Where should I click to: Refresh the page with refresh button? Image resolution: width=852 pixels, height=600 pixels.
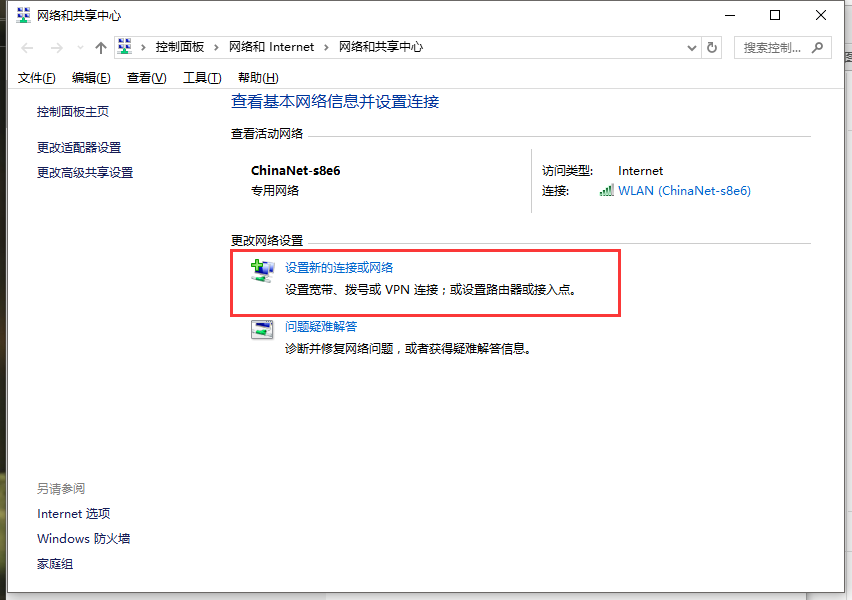(x=712, y=48)
